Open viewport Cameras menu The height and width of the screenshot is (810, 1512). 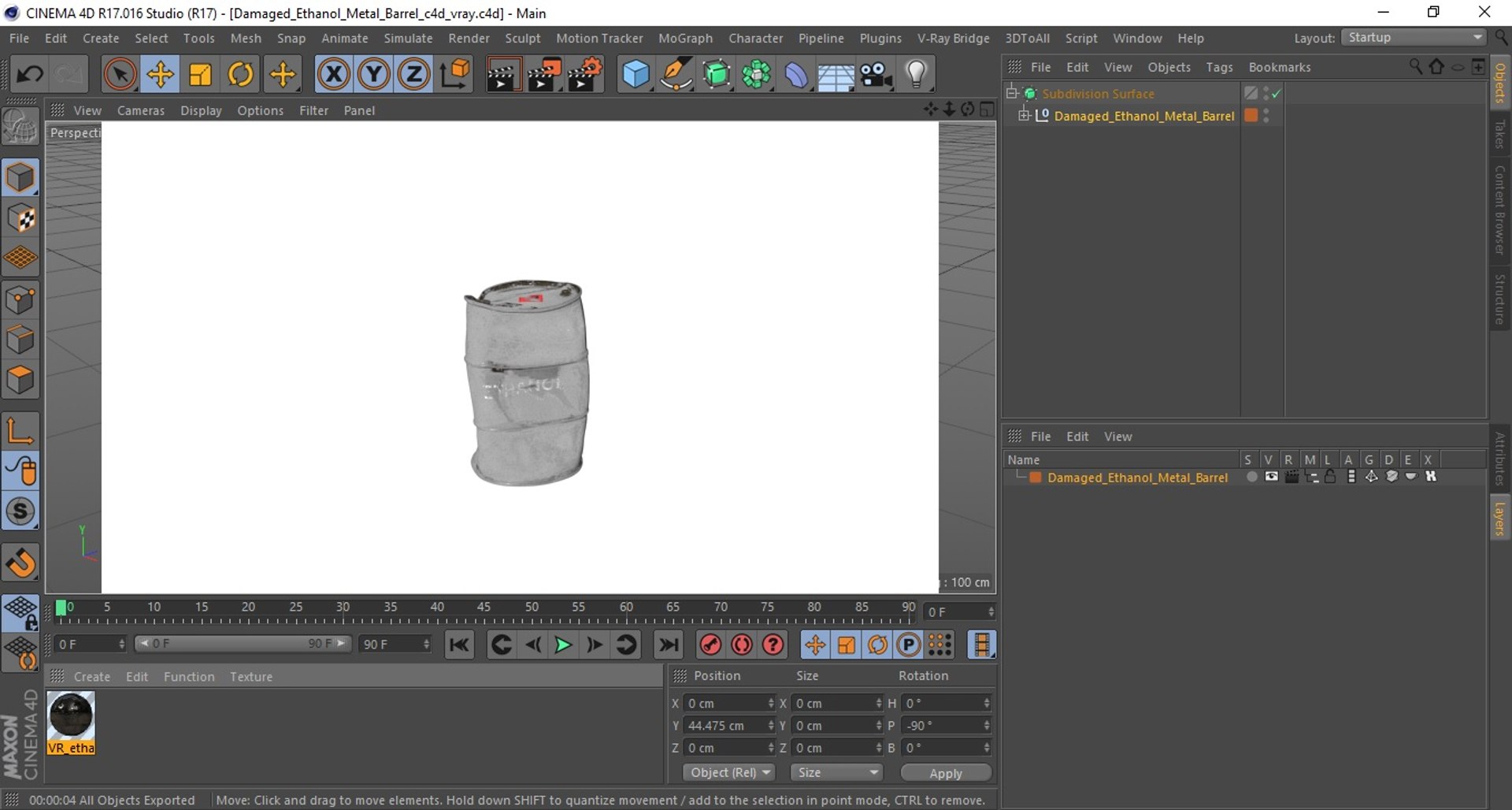[x=141, y=110]
